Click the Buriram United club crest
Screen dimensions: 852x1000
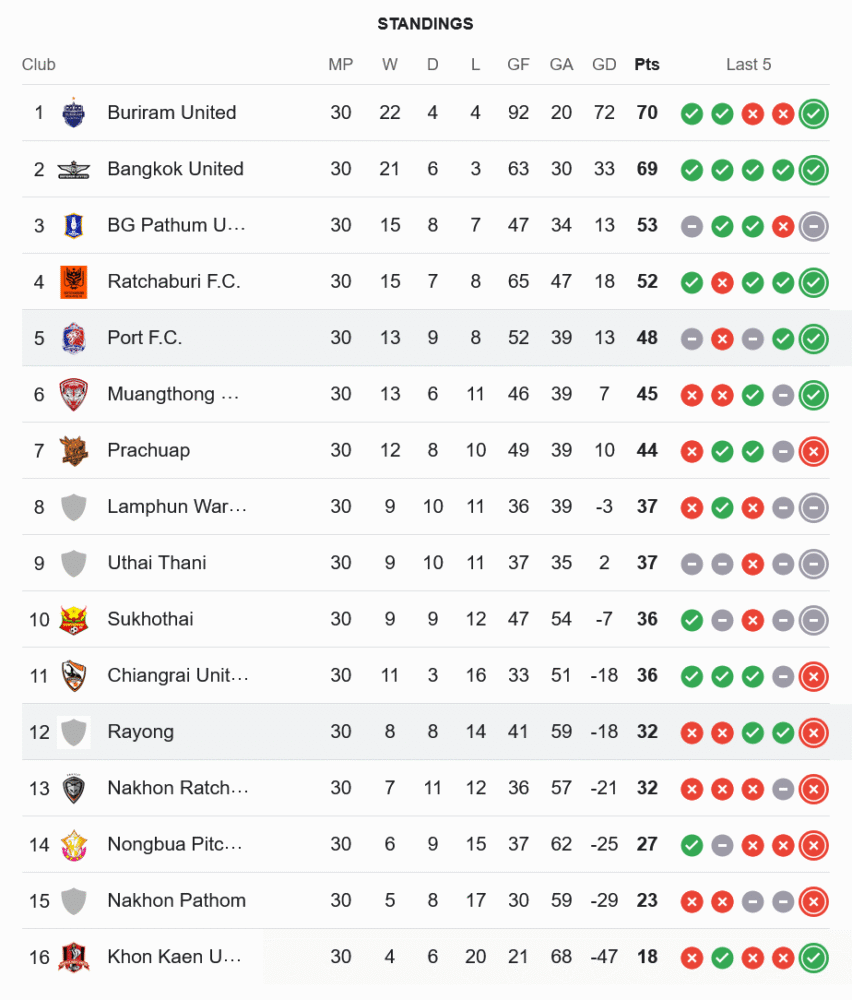point(73,113)
